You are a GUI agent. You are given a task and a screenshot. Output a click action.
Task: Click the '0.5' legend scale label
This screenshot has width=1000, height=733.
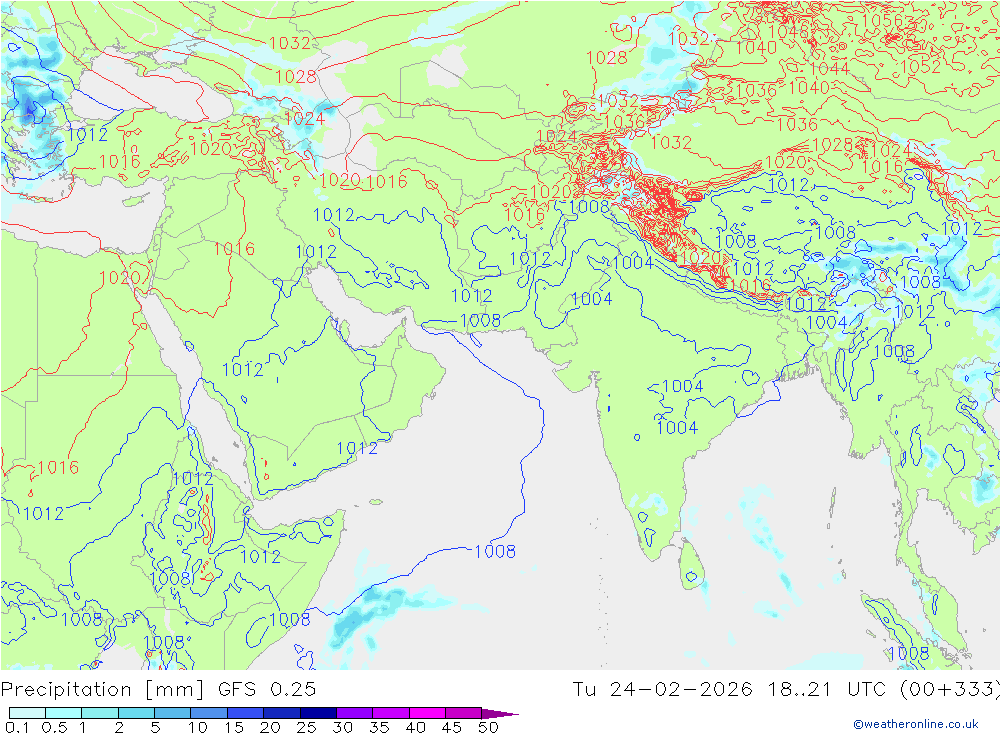[54, 727]
